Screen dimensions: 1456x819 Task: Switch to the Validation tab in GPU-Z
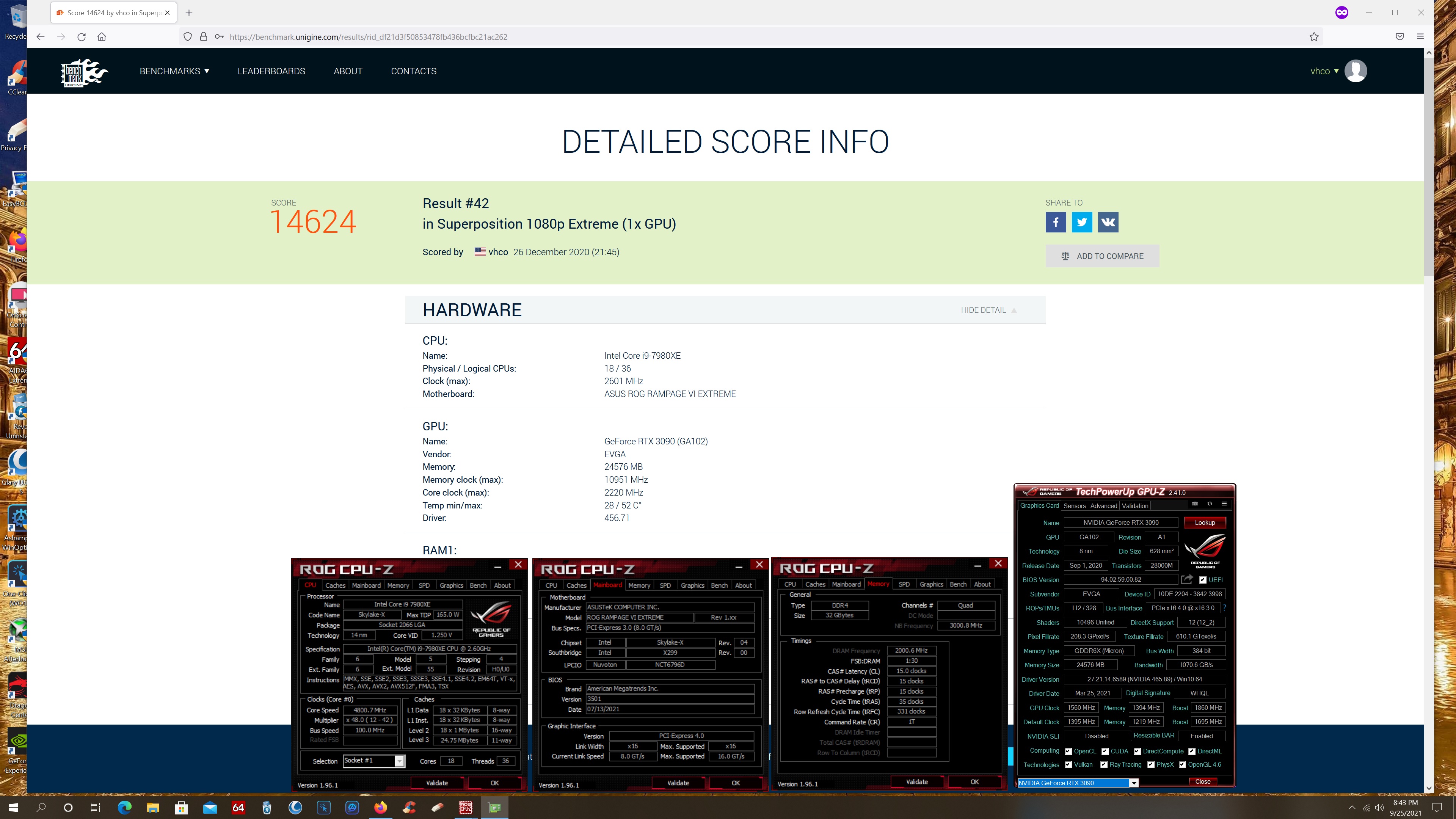click(x=1134, y=506)
